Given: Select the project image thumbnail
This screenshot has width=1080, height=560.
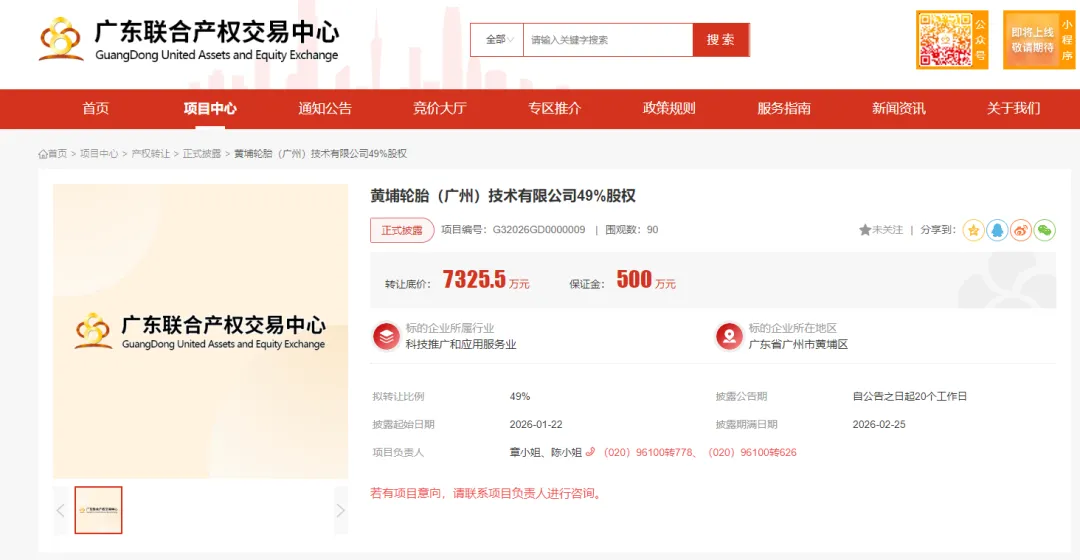Looking at the screenshot, I should coord(98,510).
